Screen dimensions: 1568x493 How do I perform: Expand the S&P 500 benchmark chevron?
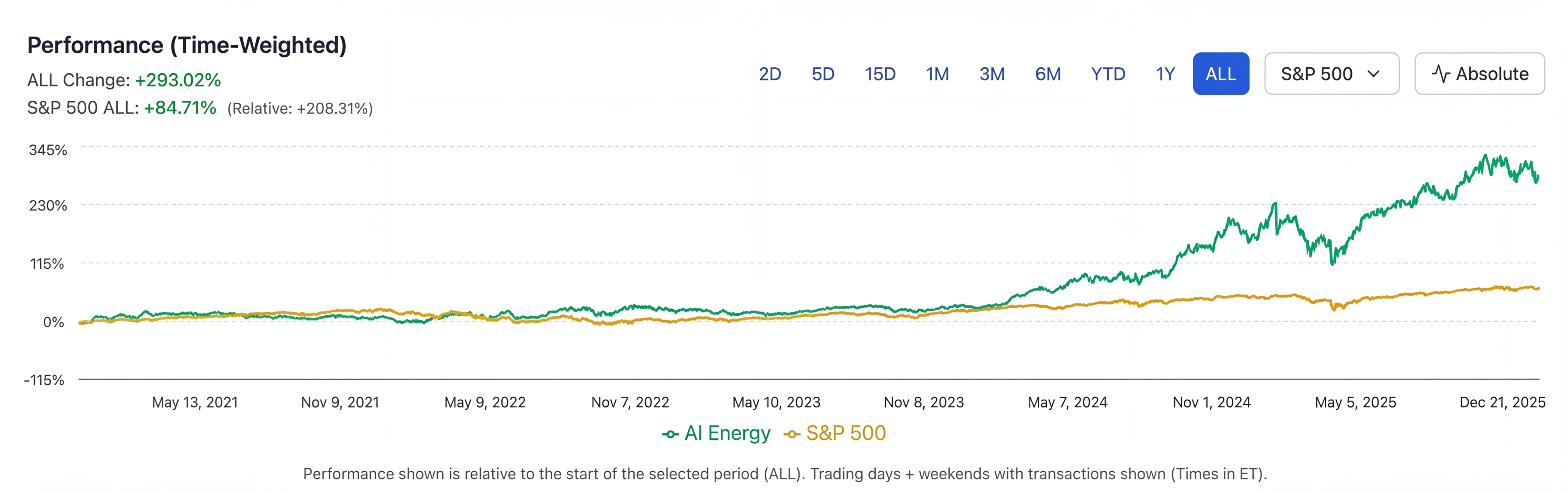pos(1373,74)
